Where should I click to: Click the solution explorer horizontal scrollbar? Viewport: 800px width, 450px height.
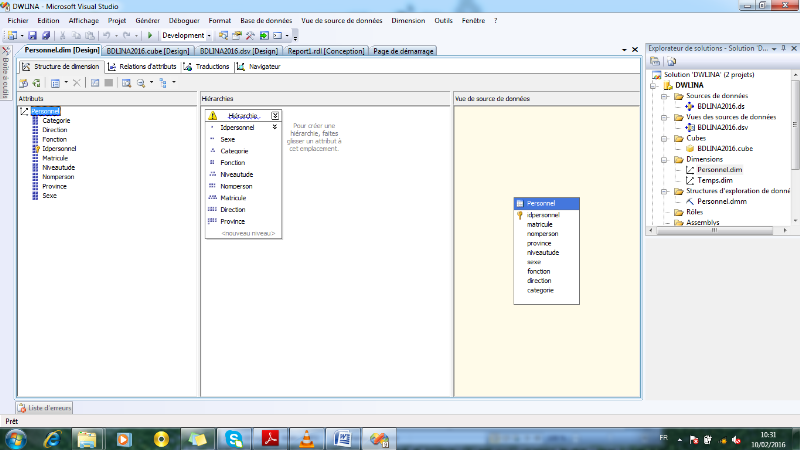tap(715, 228)
